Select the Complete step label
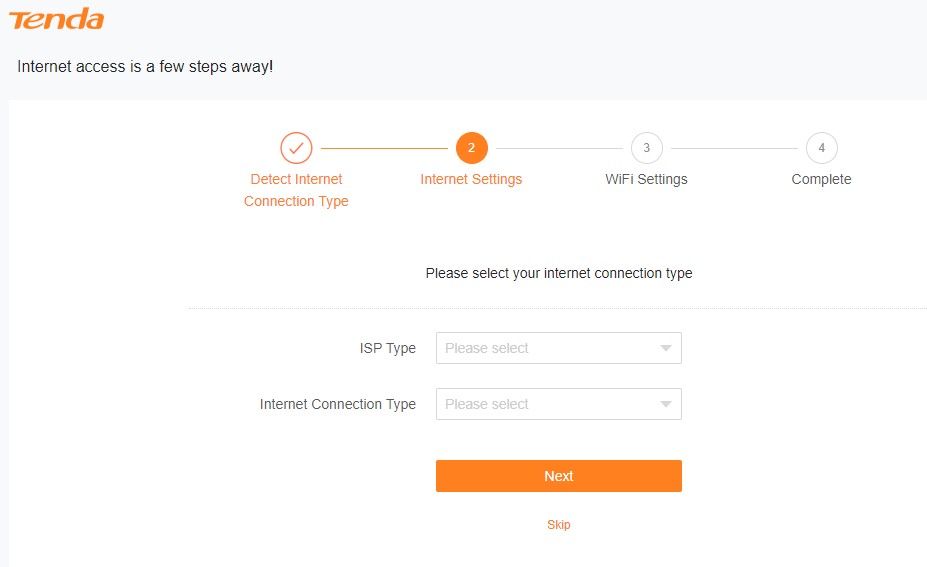 (821, 179)
